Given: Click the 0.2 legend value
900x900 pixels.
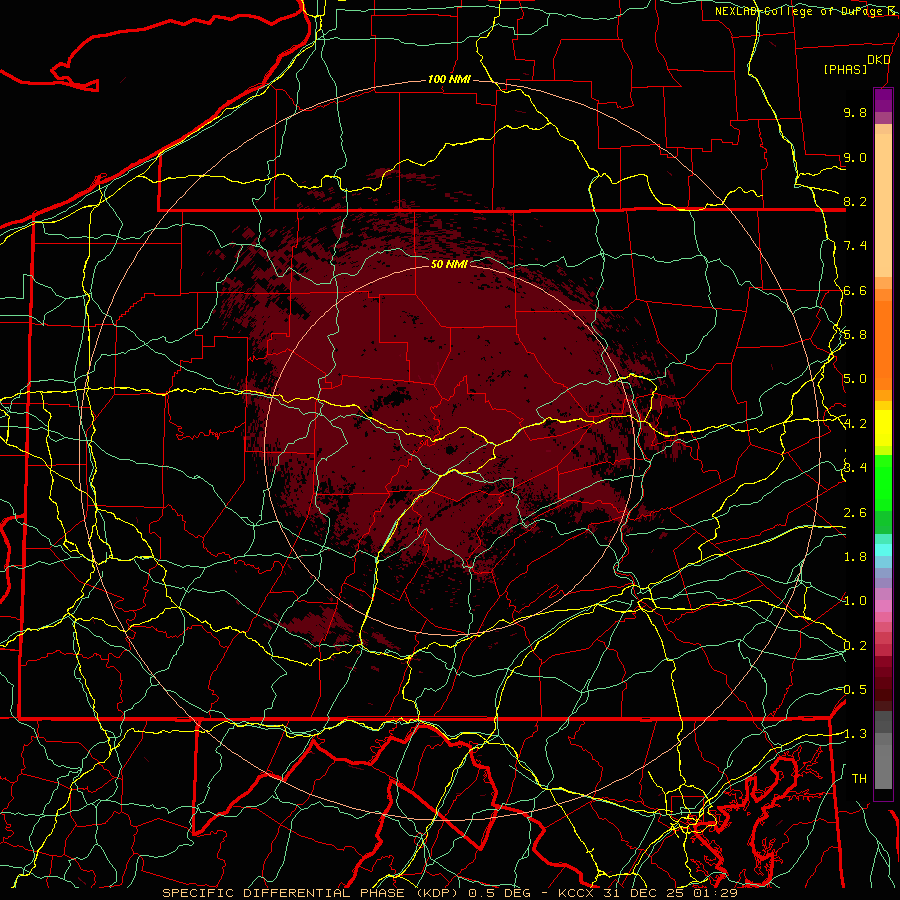Looking at the screenshot, I should [855, 646].
